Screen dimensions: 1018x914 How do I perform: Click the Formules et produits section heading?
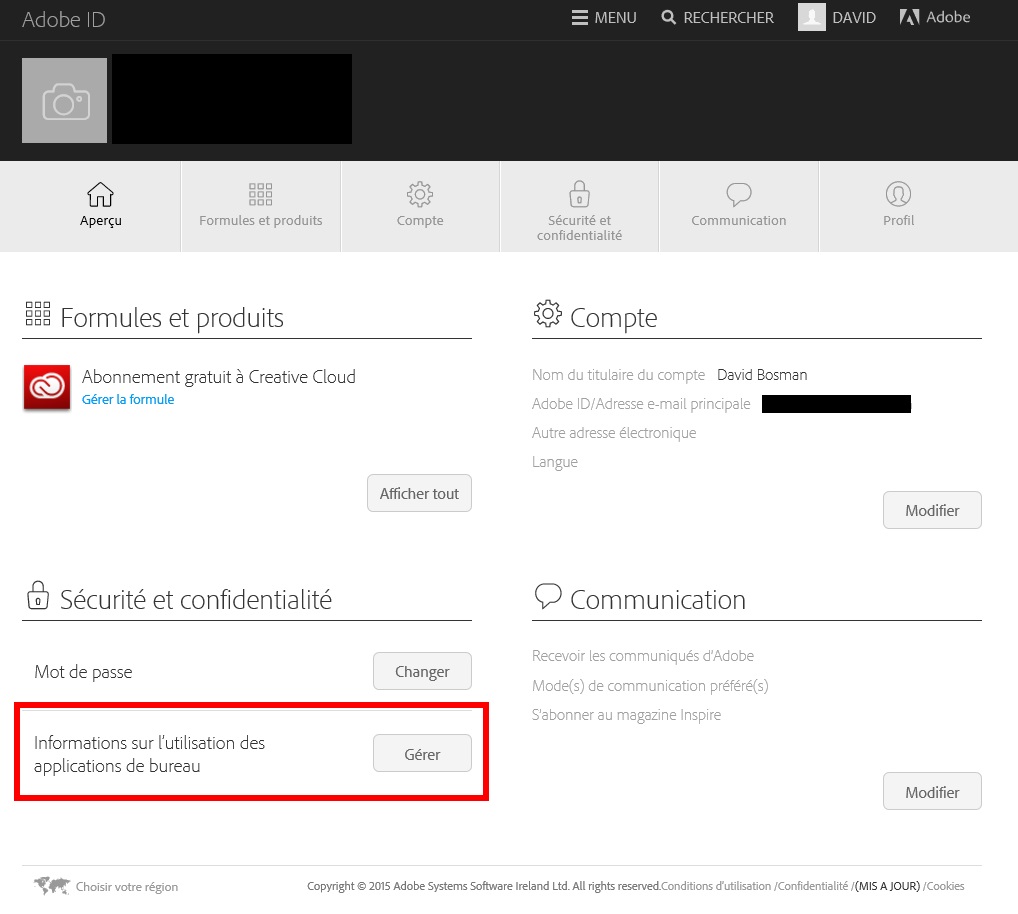click(x=172, y=318)
